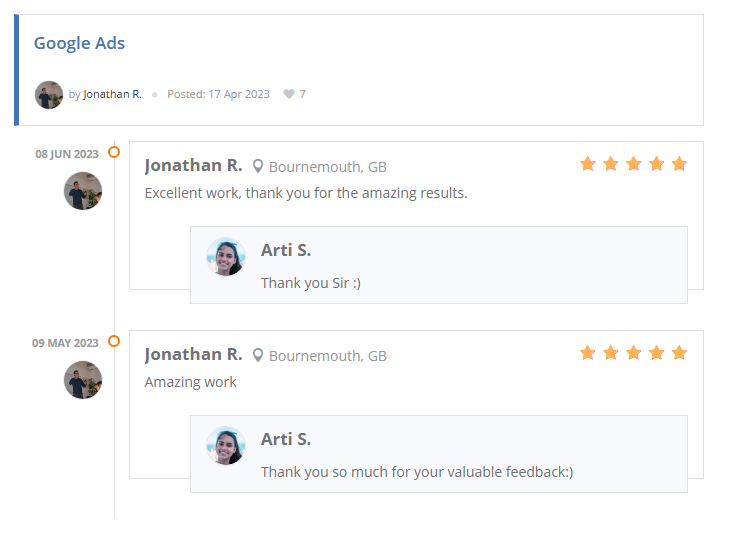Screen dimensions: 735x536
Task: Click the third star in the May review
Action: [x=633, y=353]
